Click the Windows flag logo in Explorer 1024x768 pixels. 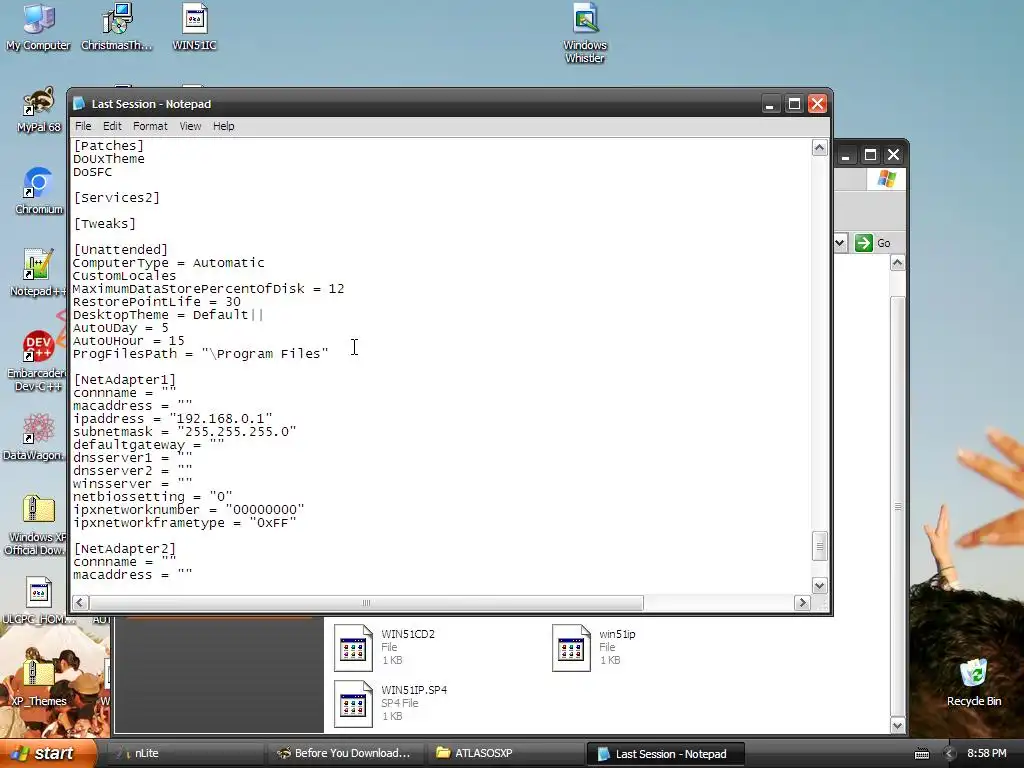pos(886,178)
